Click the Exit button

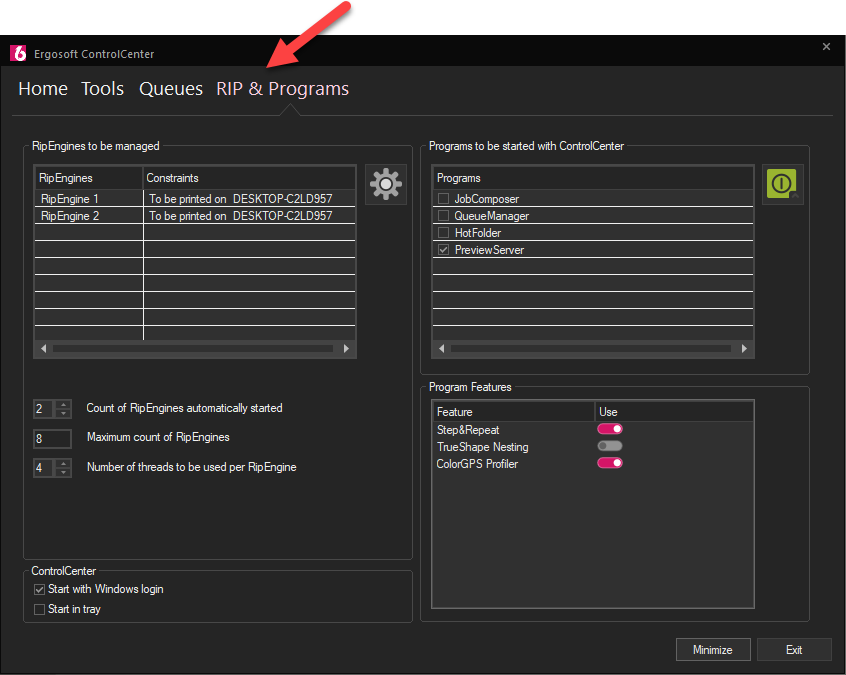[794, 650]
